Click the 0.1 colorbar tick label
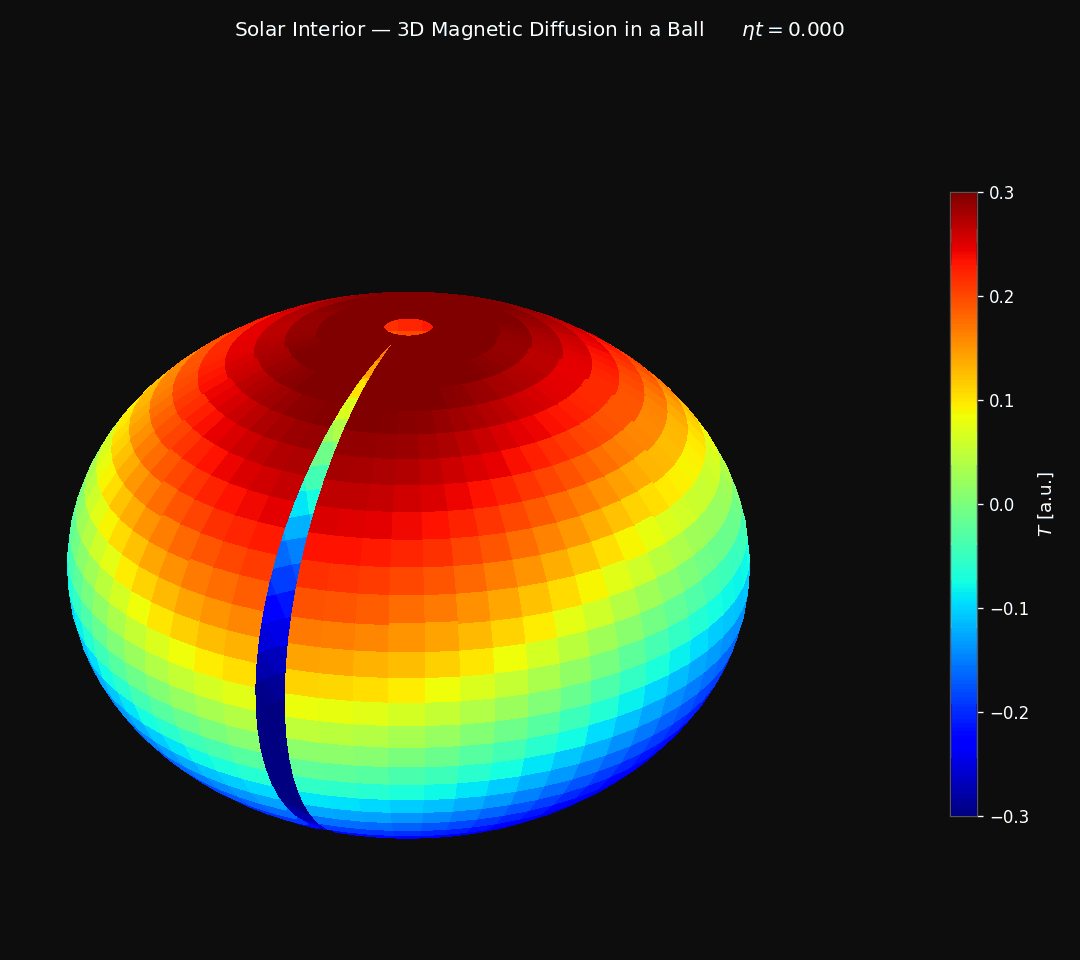The height and width of the screenshot is (960, 1080). click(x=996, y=399)
